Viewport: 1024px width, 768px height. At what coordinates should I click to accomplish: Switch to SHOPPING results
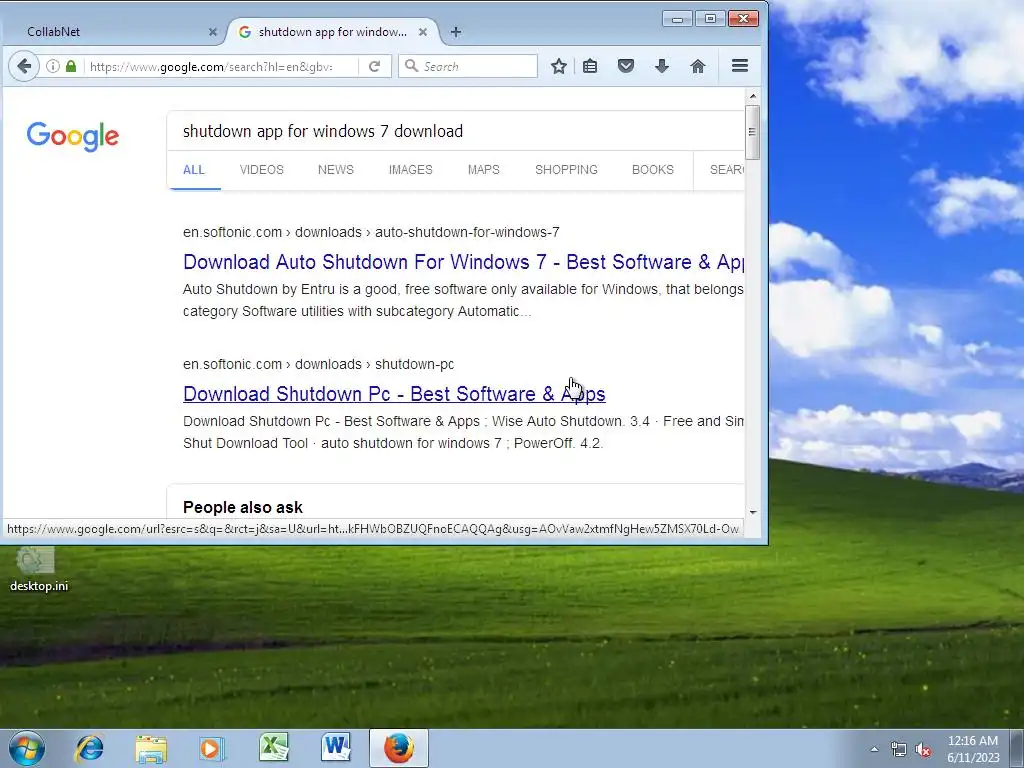click(x=566, y=170)
